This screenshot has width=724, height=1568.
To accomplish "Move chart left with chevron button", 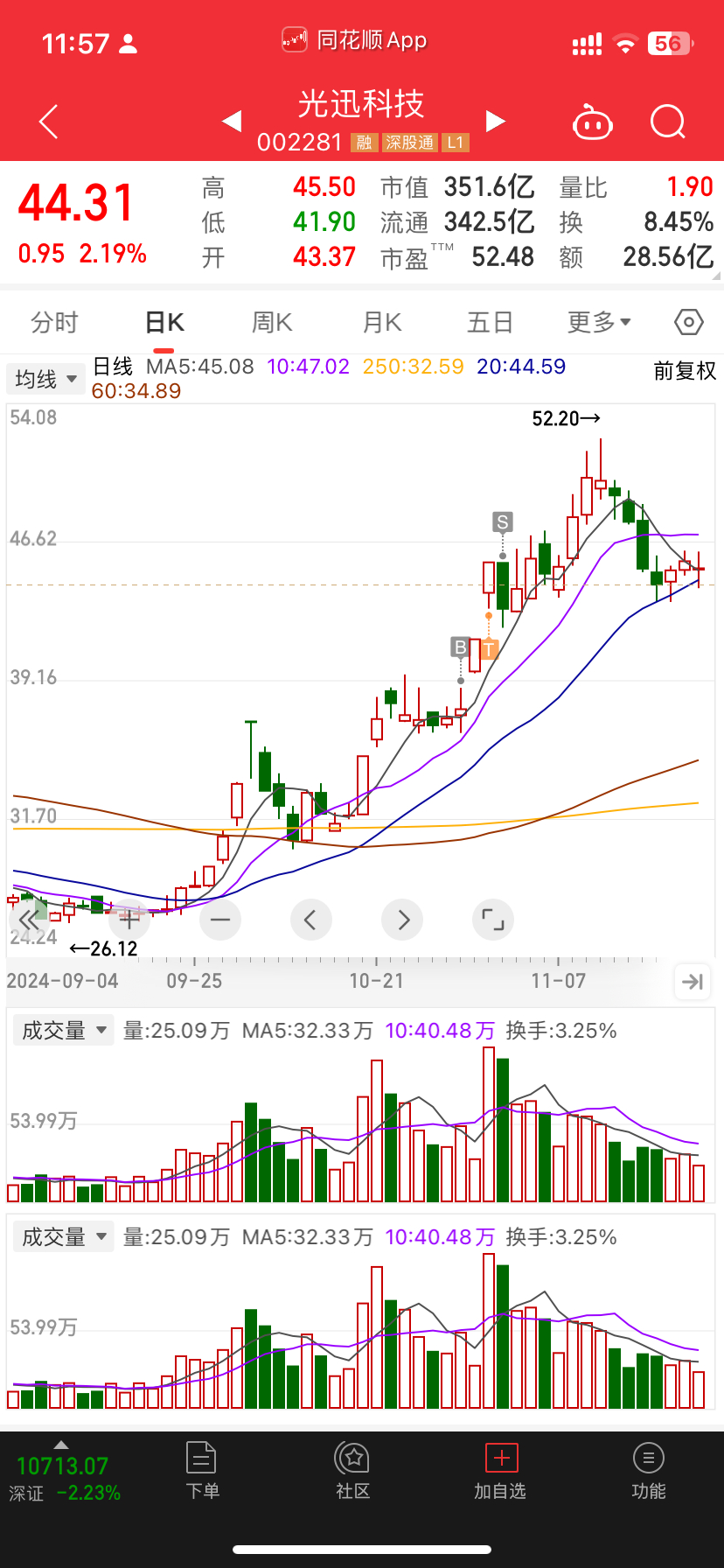I will (310, 920).
